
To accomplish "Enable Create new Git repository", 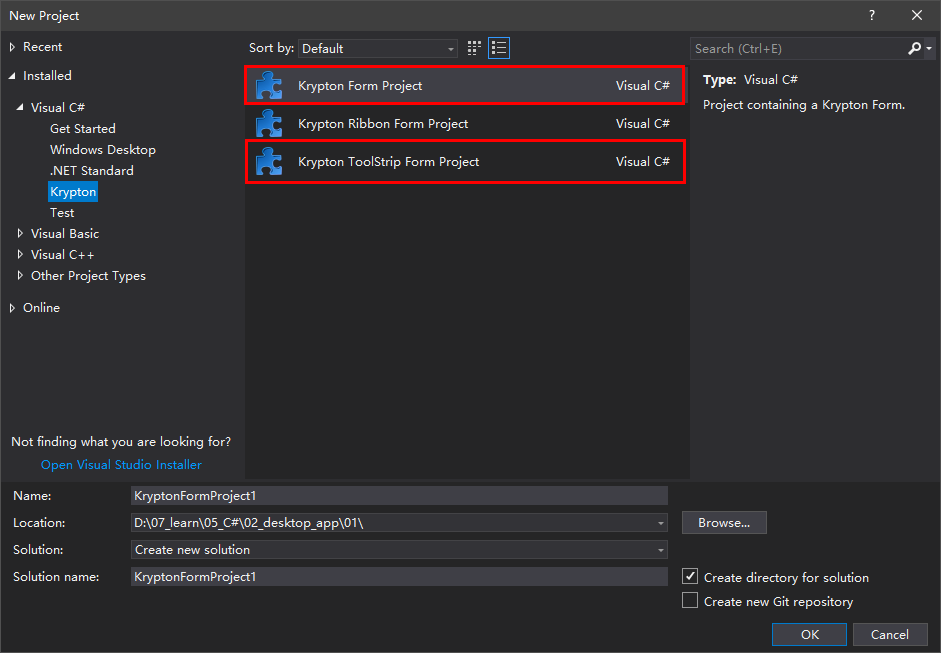I will [690, 601].
